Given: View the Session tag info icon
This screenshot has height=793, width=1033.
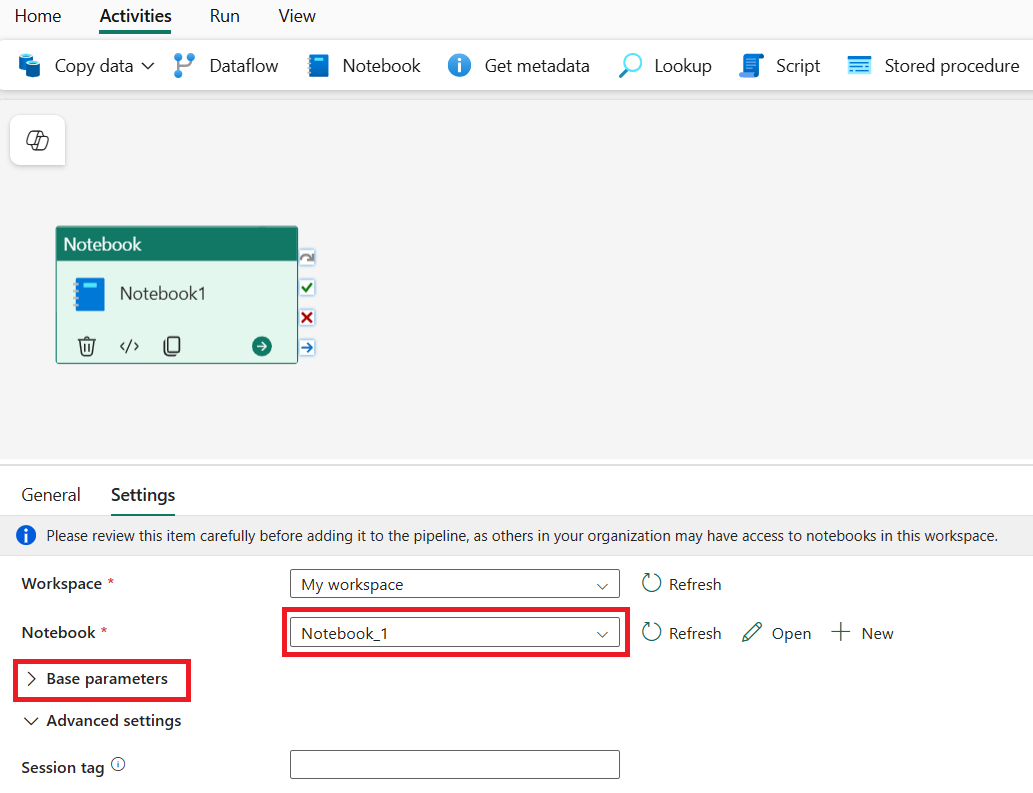Looking at the screenshot, I should [118, 763].
